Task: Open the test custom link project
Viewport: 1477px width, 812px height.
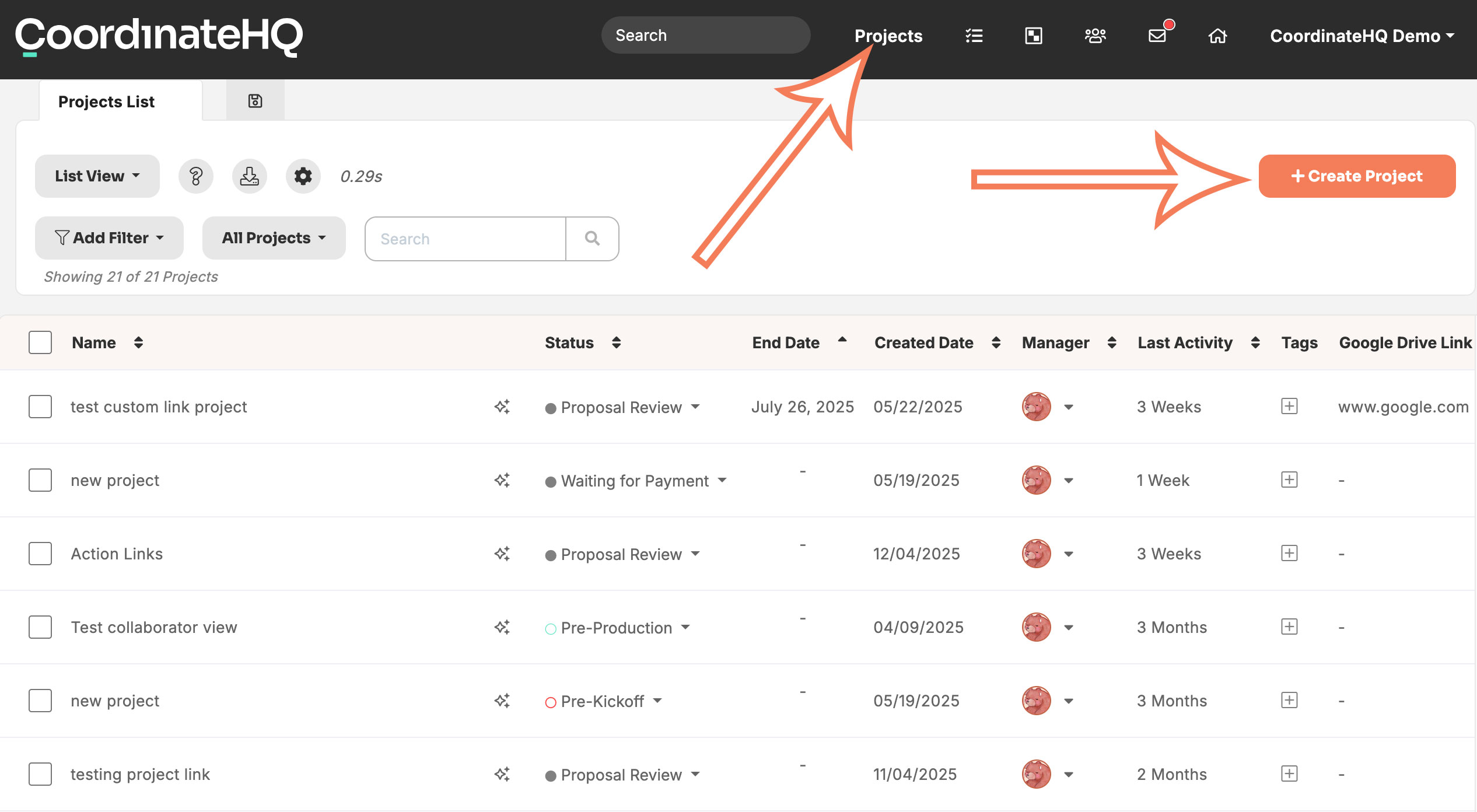Action: coord(159,407)
